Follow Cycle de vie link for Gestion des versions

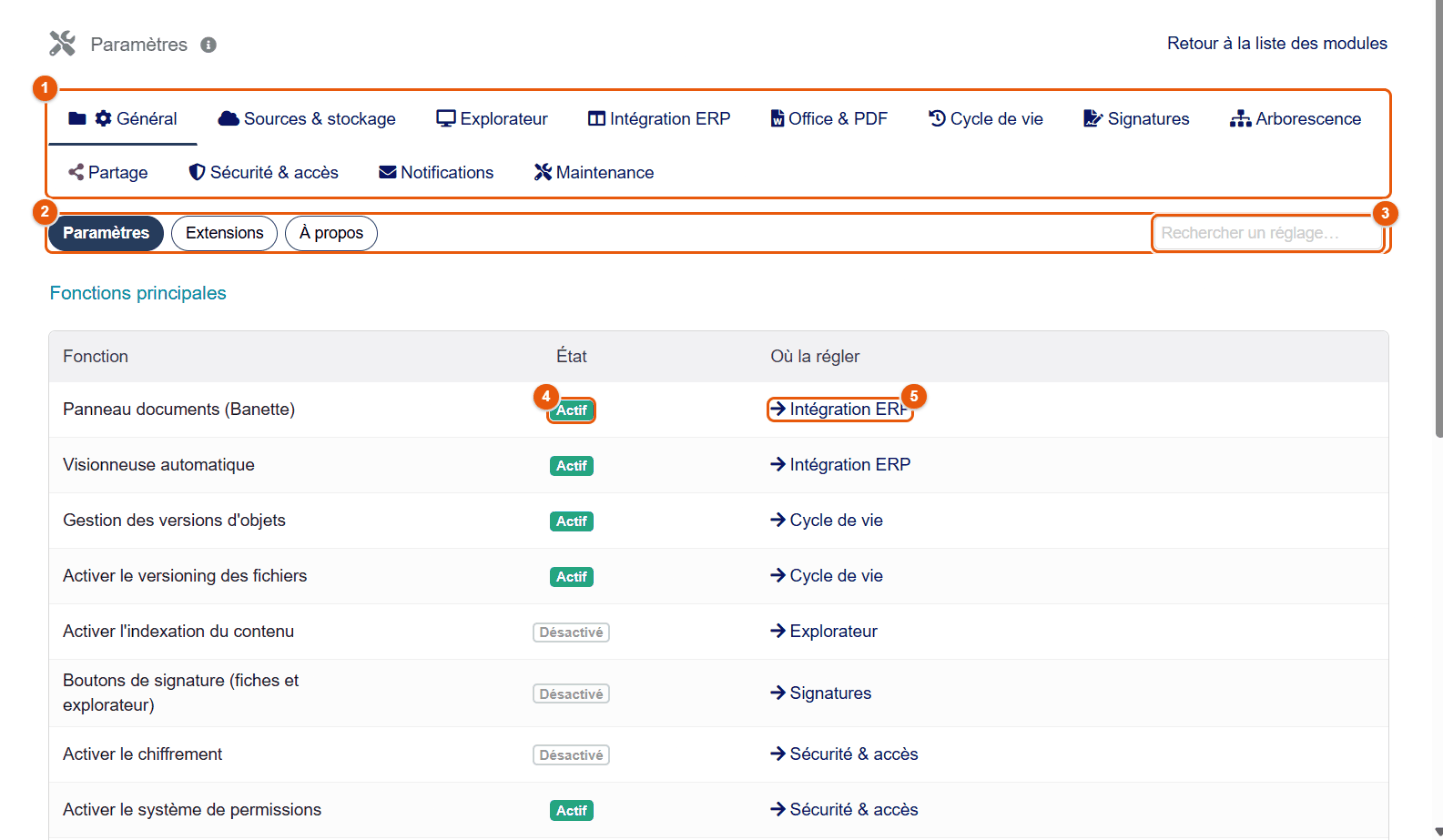tap(826, 521)
